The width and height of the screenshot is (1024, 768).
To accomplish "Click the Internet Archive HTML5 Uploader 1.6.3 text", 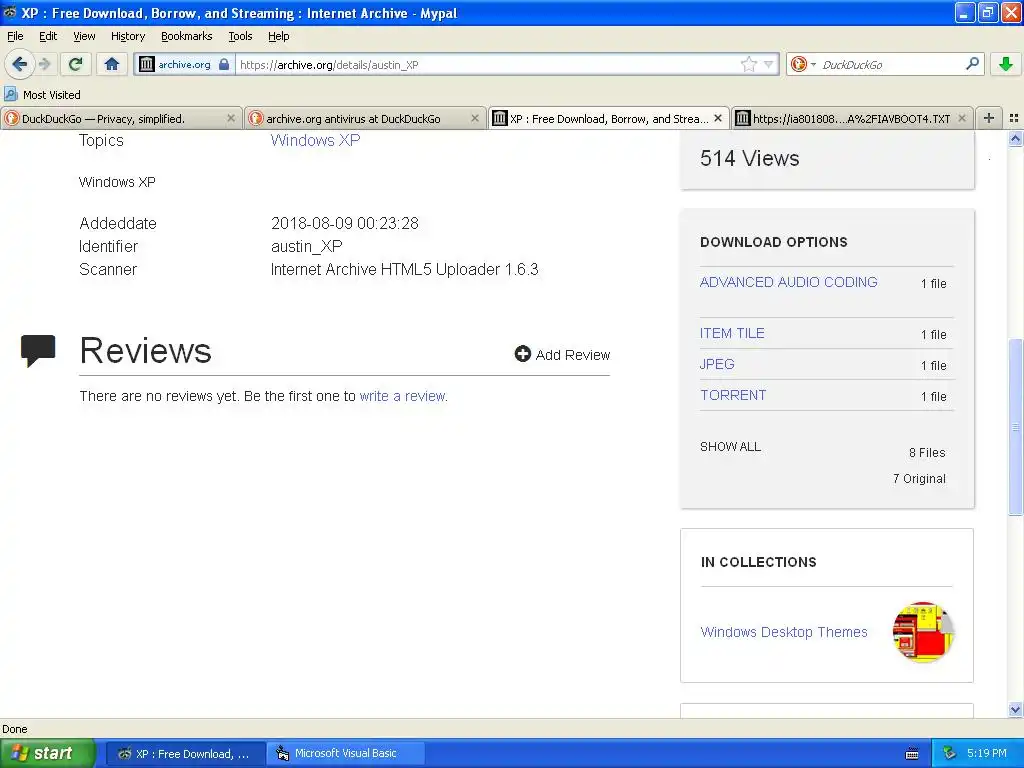I will pos(404,269).
